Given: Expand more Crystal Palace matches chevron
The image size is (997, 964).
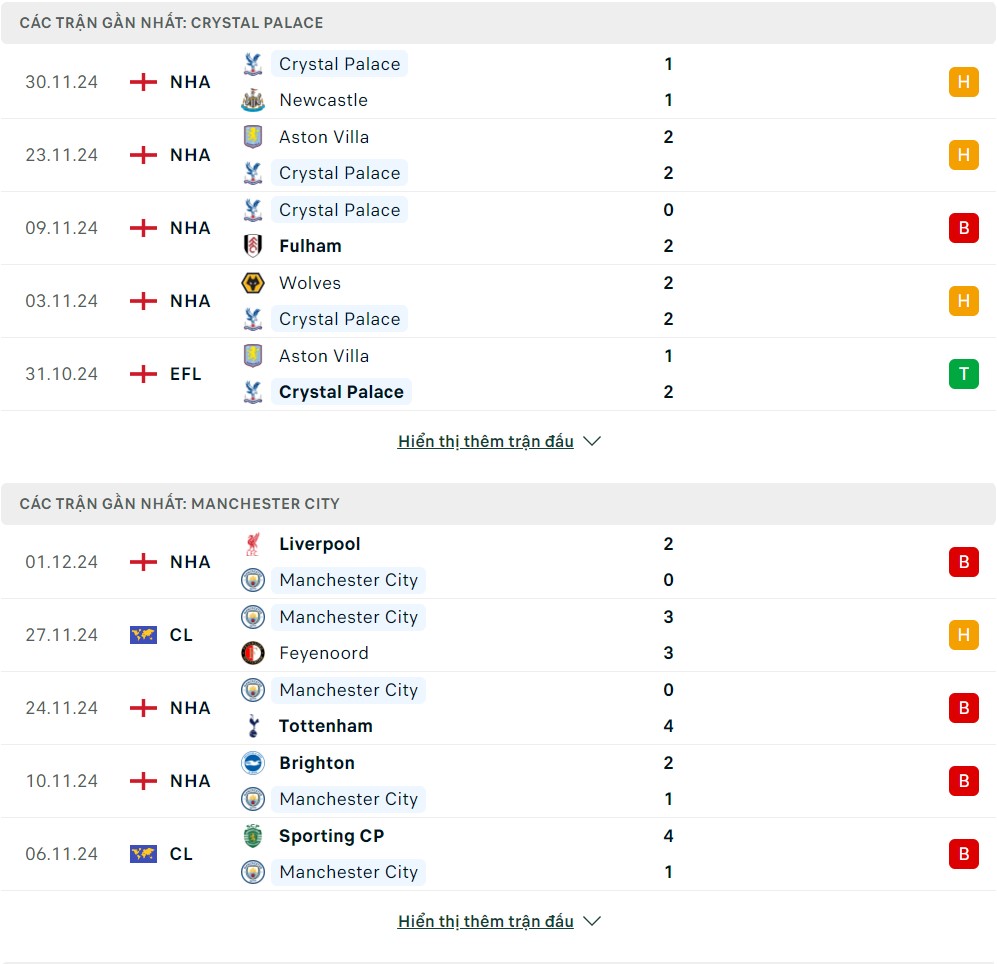Looking at the screenshot, I should (x=592, y=441).
